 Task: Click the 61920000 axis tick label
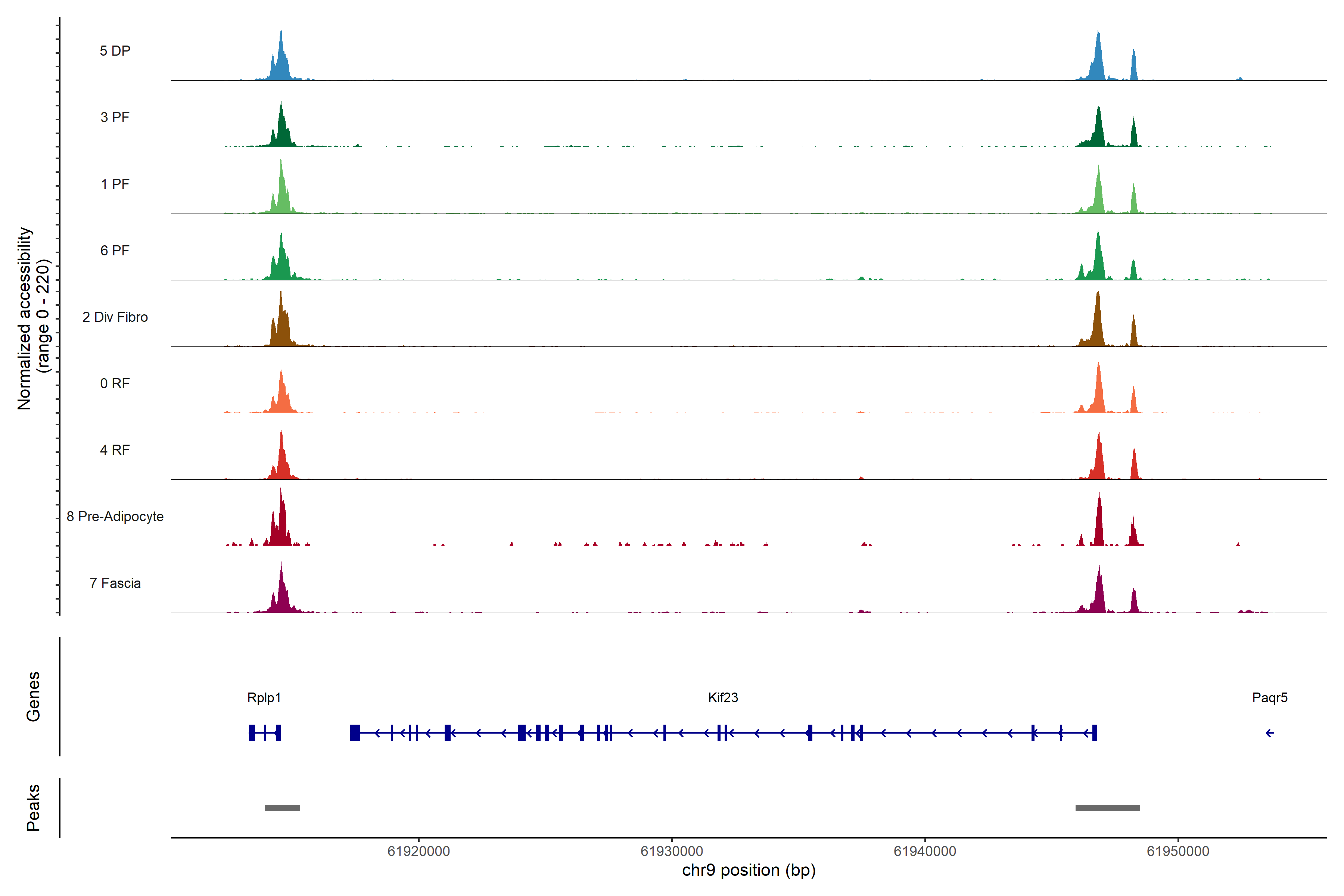[x=418, y=852]
